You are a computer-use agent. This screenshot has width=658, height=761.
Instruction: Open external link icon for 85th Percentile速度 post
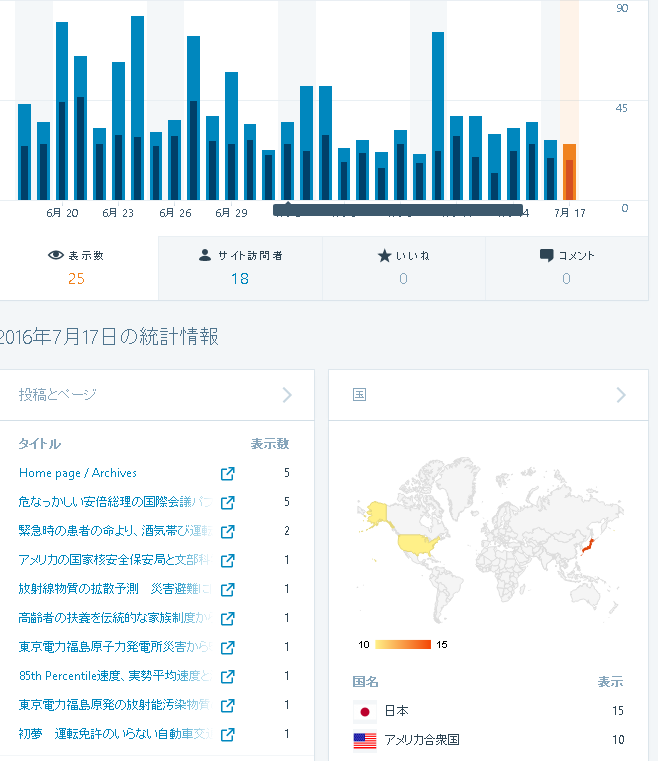[x=227, y=676]
